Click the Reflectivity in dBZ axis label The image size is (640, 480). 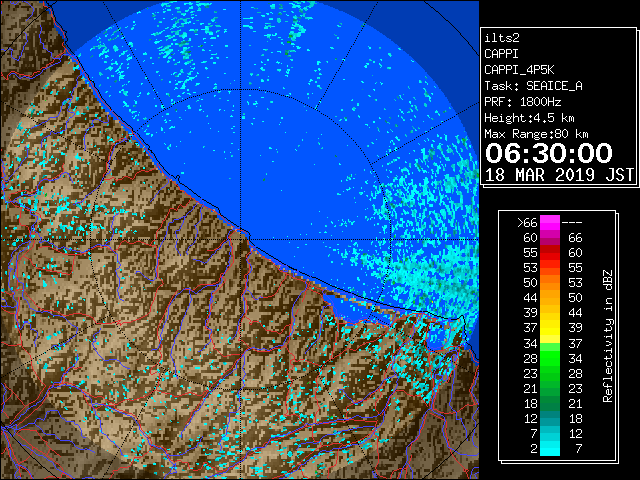click(608, 336)
